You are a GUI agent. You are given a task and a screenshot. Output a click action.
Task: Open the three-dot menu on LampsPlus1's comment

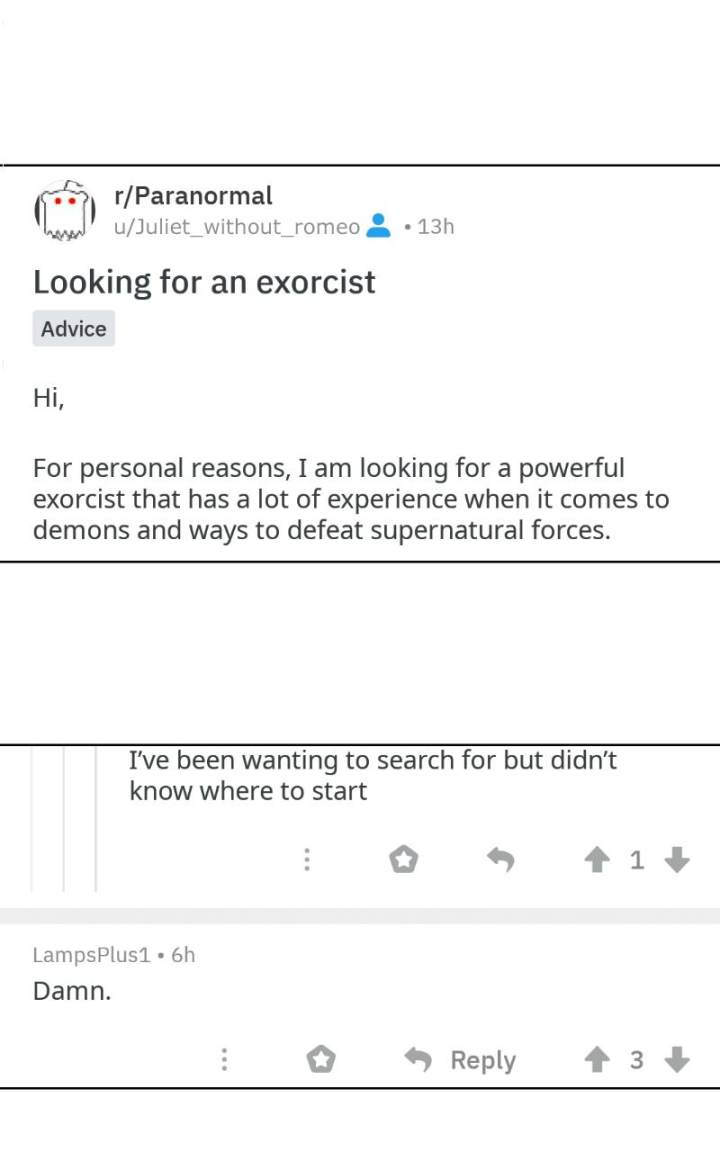[x=225, y=1060]
